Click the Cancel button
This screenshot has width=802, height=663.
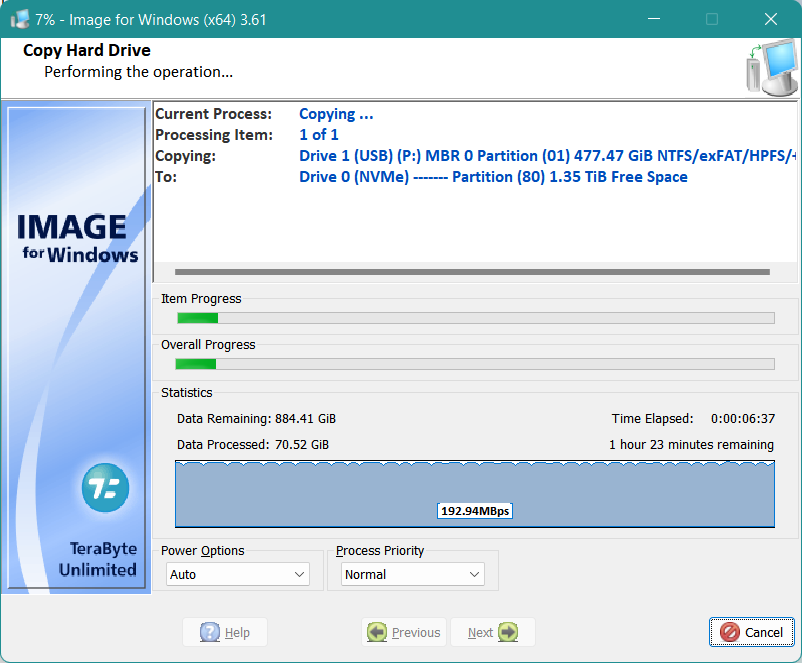click(x=751, y=632)
